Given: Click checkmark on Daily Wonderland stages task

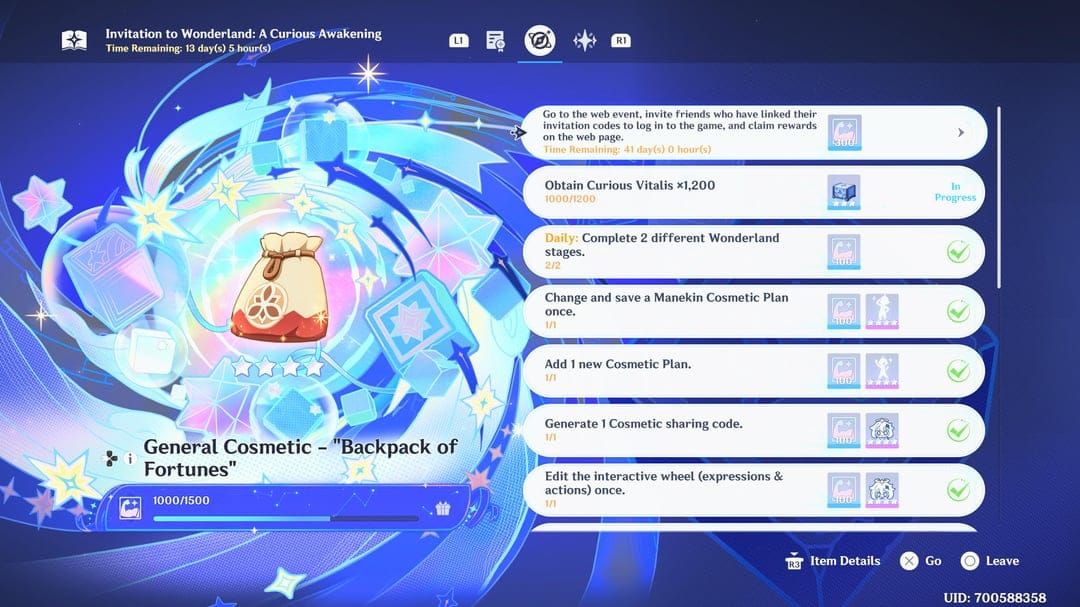Looking at the screenshot, I should pyautogui.click(x=958, y=251).
